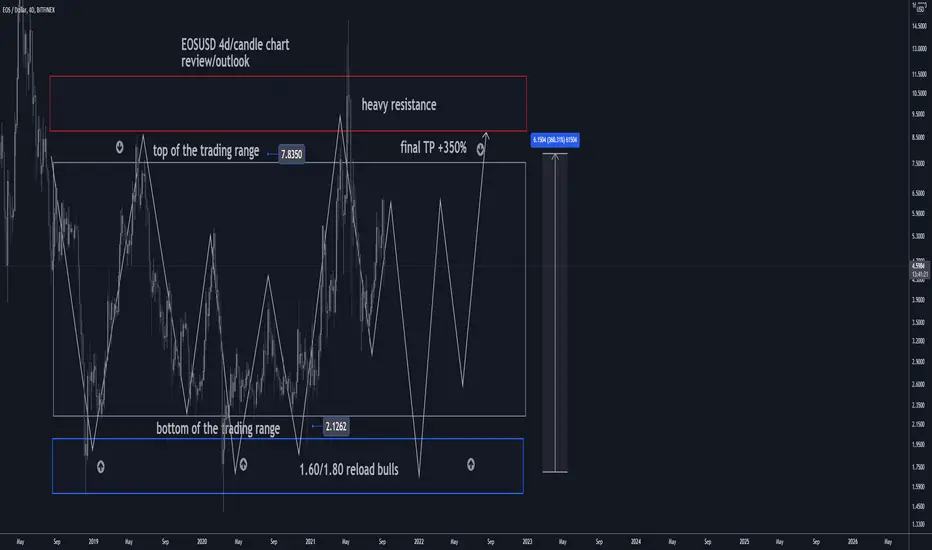Click the current price 4.5984 label on the axis
This screenshot has width=932, height=550.
919,266
